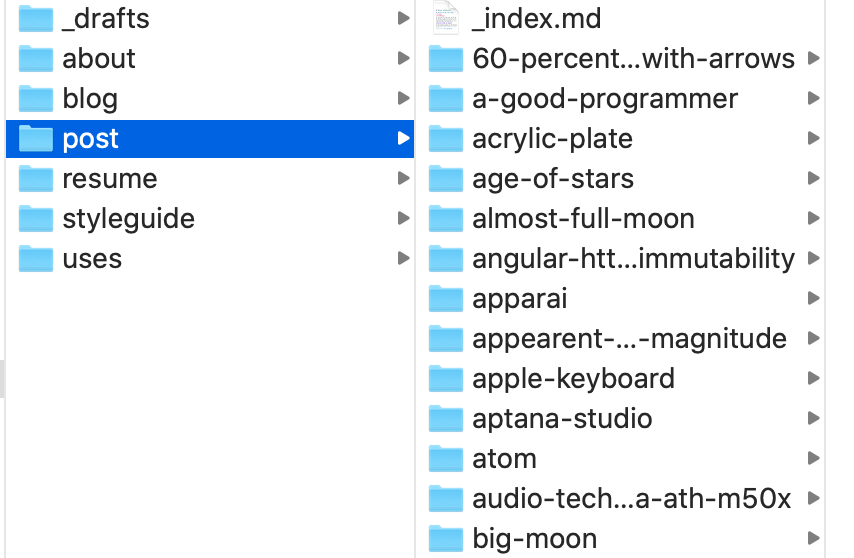Click the atom folder icon
This screenshot has height=558, width=854.
pos(446,458)
